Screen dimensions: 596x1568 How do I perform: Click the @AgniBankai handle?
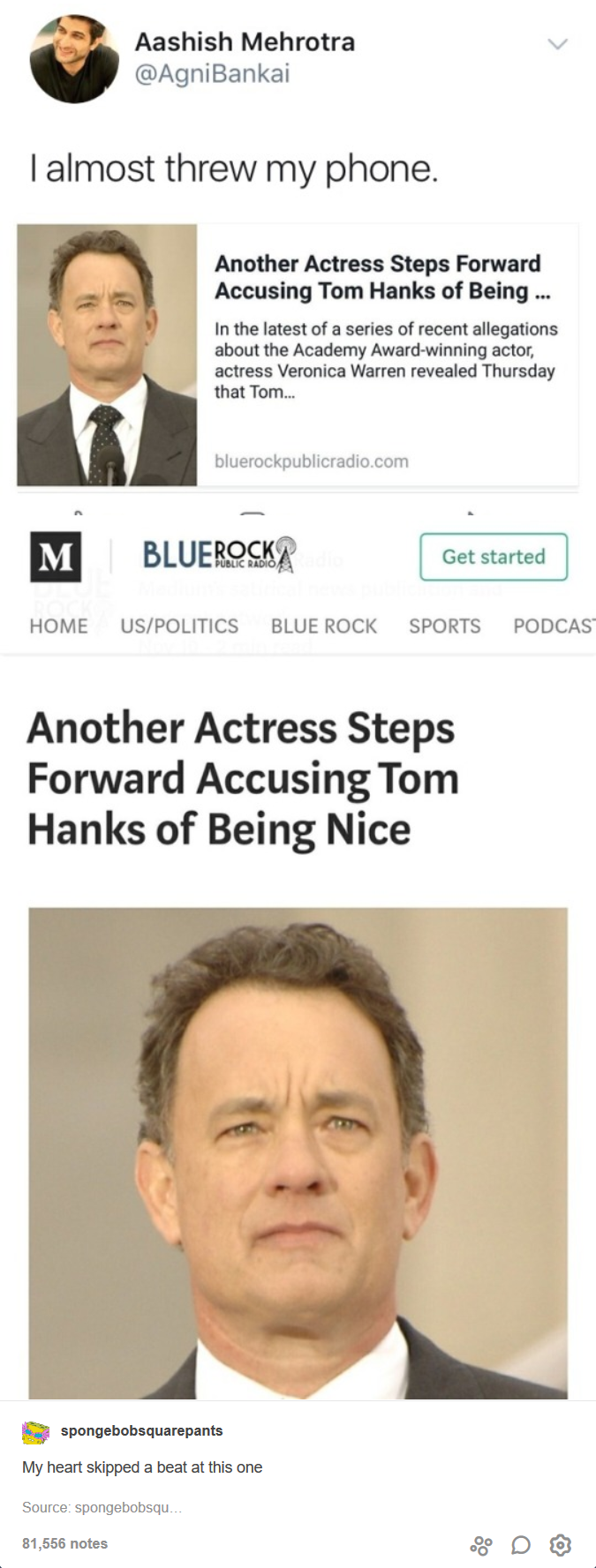(x=212, y=74)
